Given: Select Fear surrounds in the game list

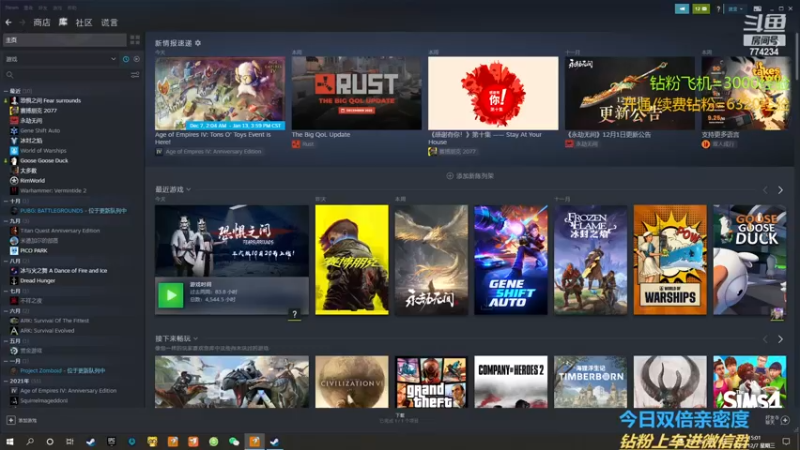Looking at the screenshot, I should 50,101.
